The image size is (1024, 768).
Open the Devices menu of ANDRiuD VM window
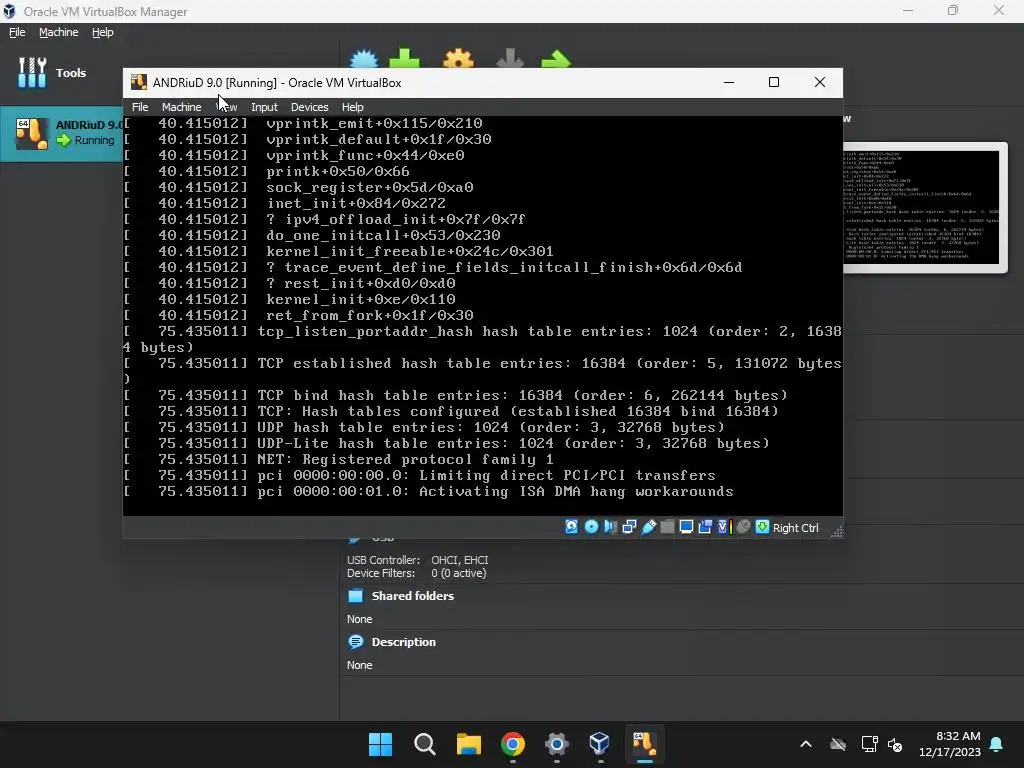[310, 107]
